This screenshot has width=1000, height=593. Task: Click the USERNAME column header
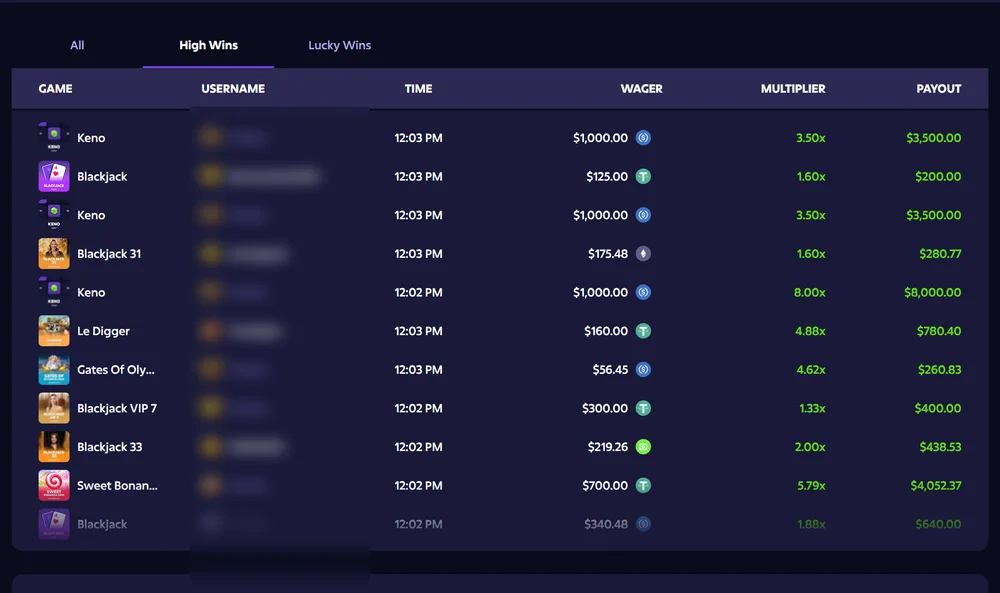point(233,89)
